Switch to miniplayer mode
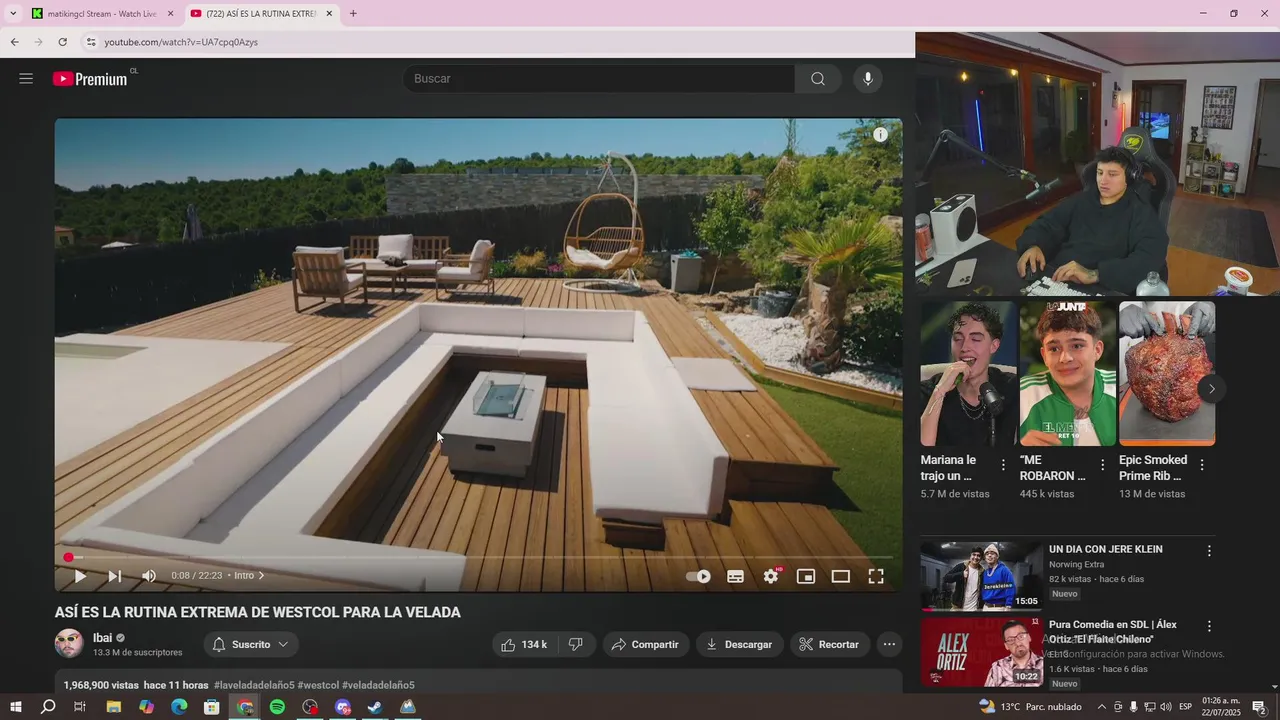The height and width of the screenshot is (720, 1280). pyautogui.click(x=806, y=576)
